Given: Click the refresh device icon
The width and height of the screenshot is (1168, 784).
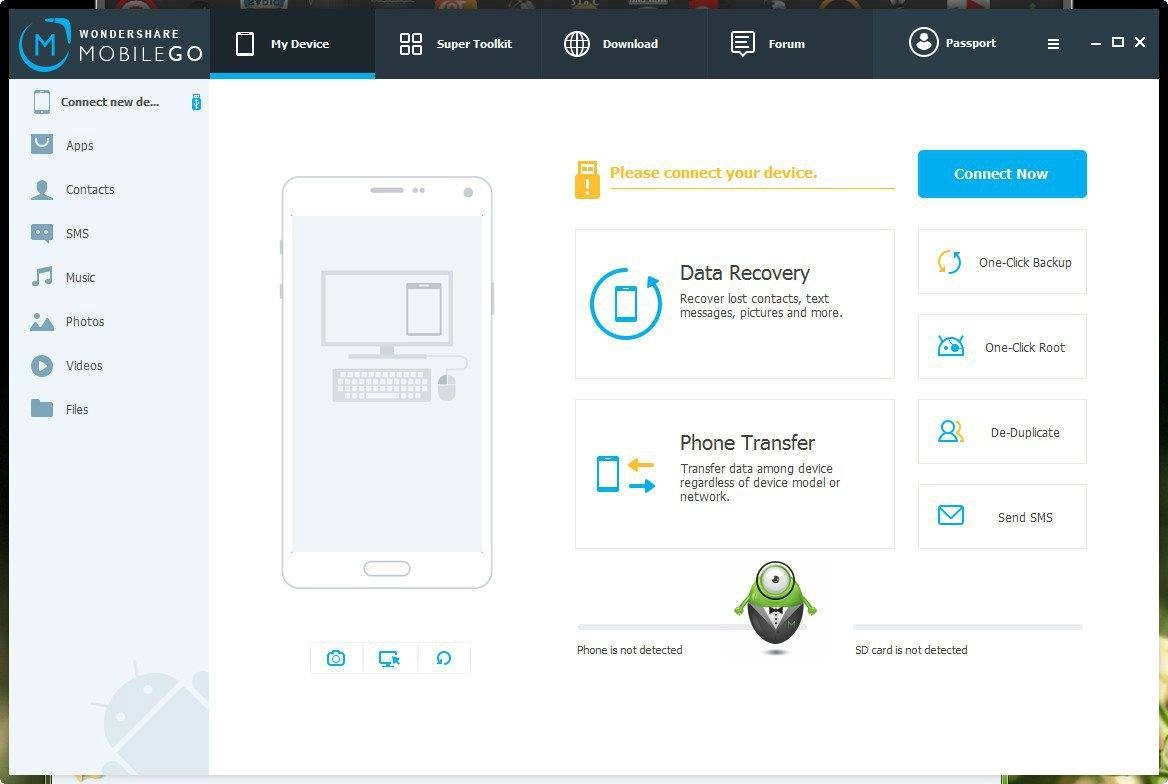Looking at the screenshot, I should tap(444, 658).
